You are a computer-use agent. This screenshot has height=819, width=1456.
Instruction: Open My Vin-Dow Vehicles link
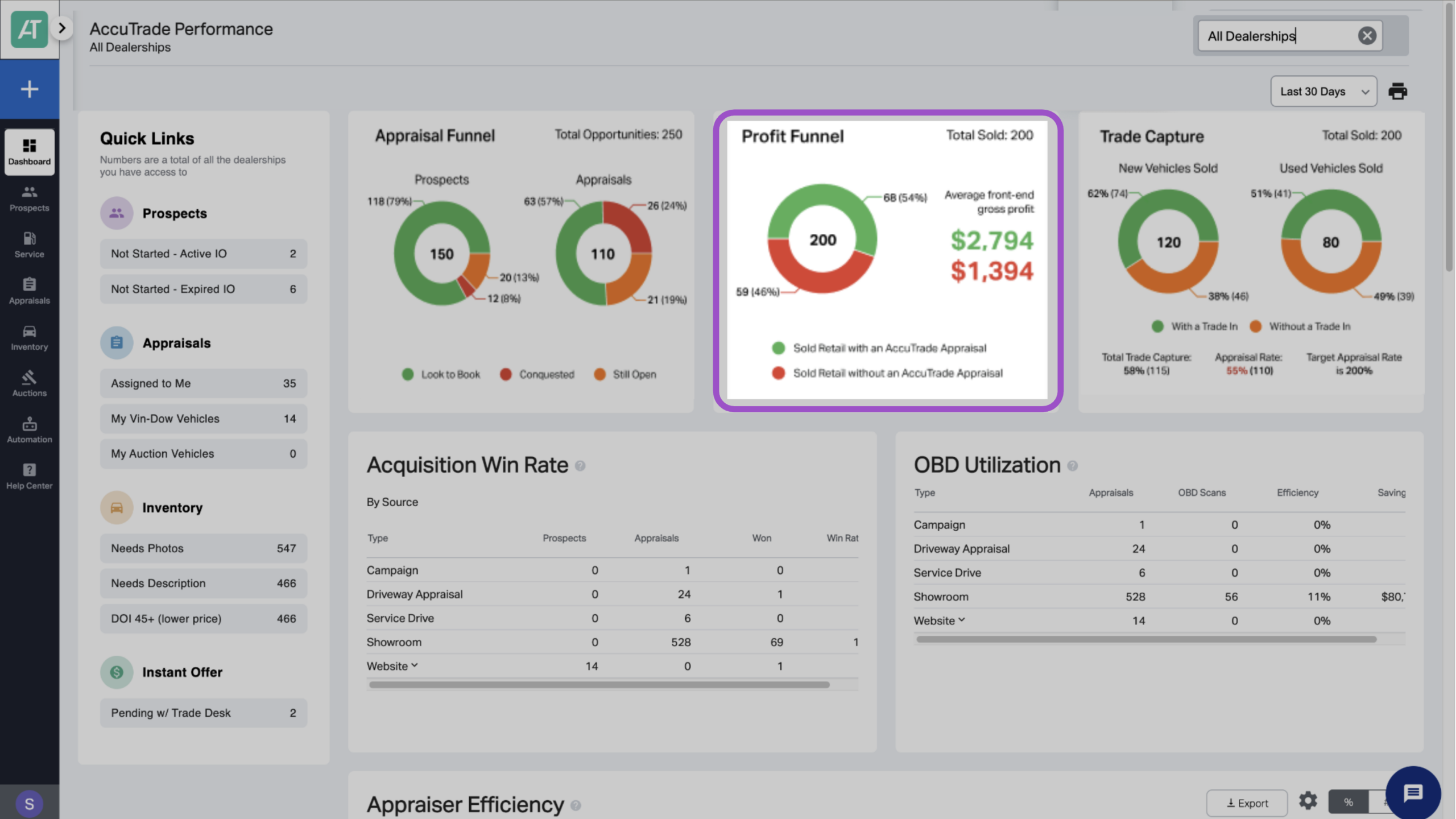coord(204,419)
